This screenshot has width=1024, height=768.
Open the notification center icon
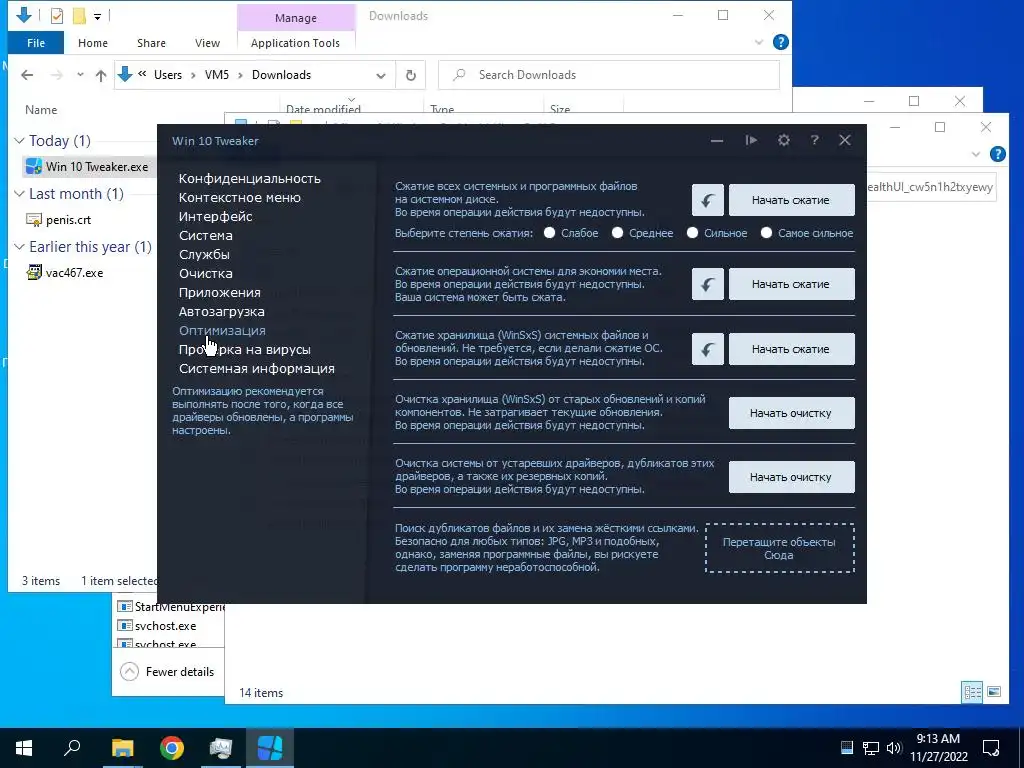pos(991,748)
